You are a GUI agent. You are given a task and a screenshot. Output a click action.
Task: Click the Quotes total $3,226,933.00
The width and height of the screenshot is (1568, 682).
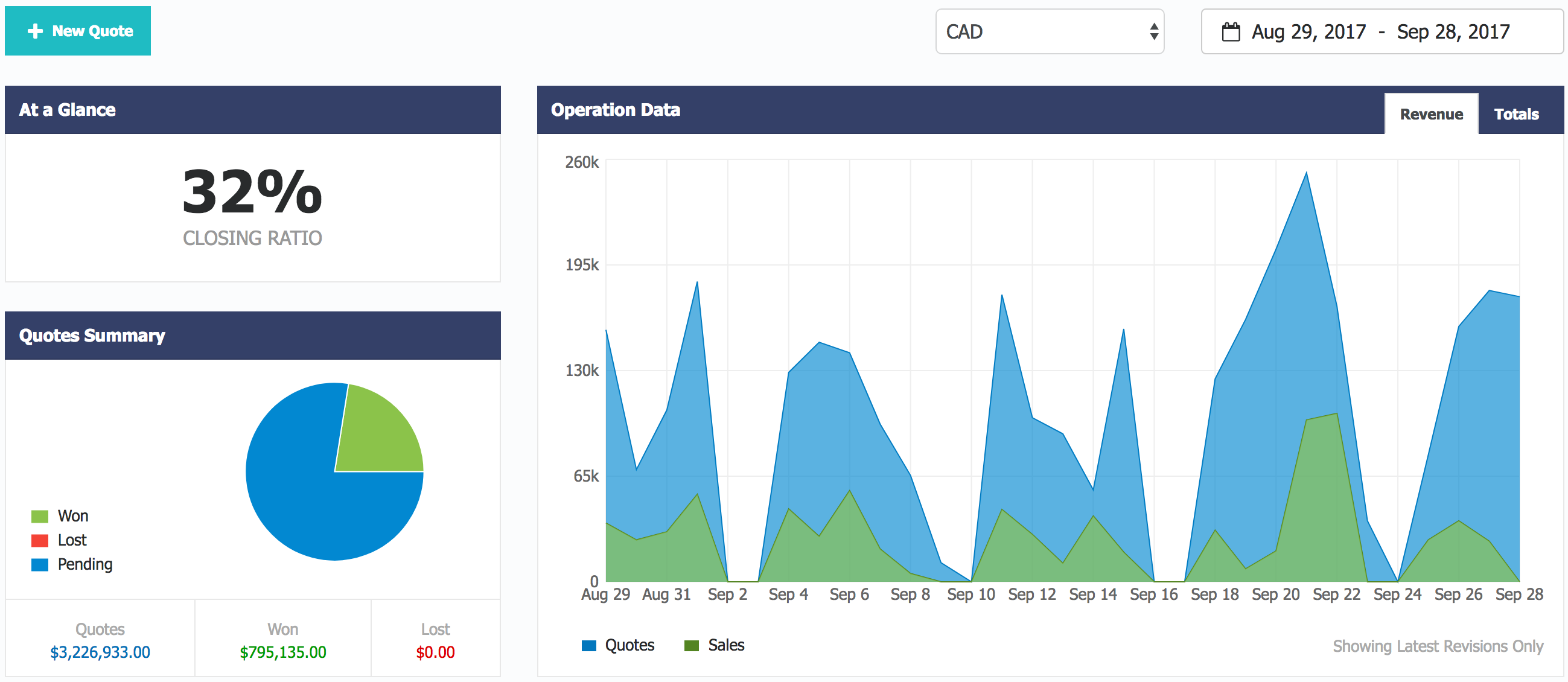100,652
